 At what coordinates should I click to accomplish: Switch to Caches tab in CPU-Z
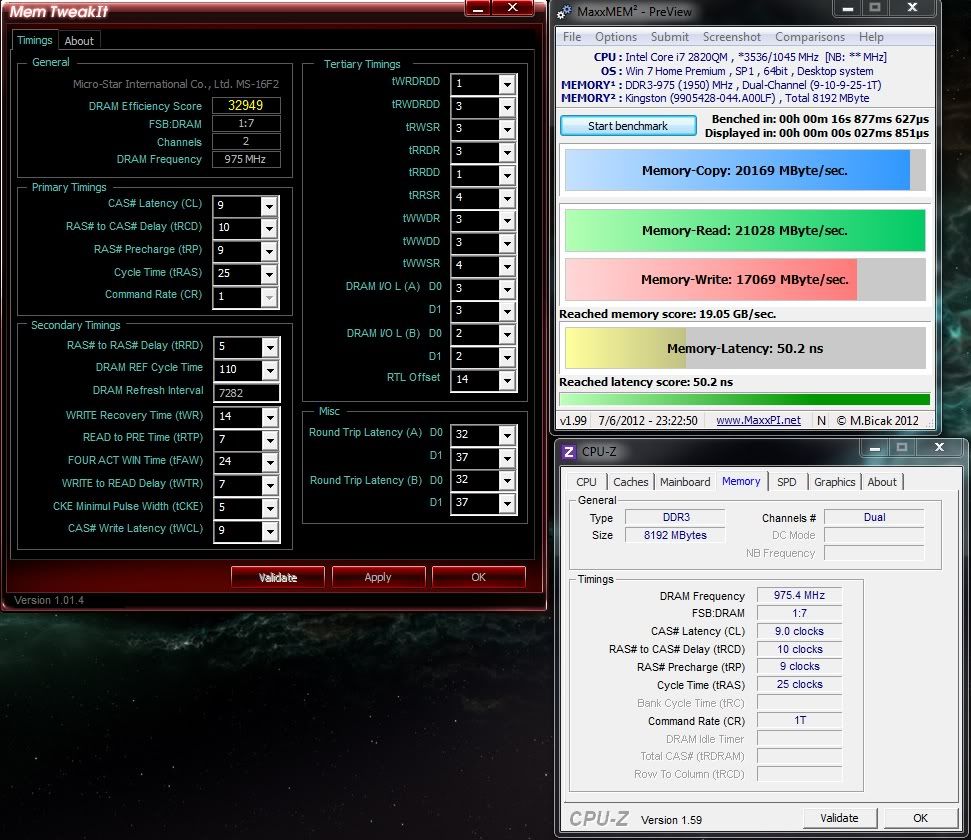(x=630, y=482)
